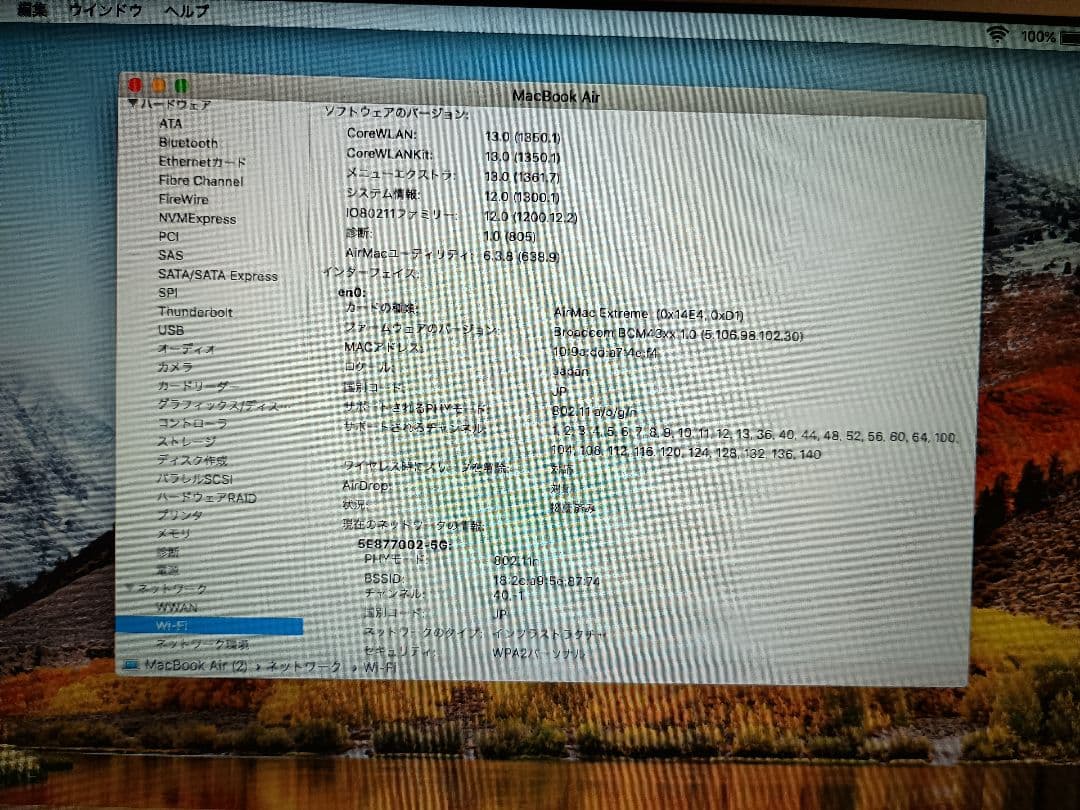Click the AirDrop label
The width and height of the screenshot is (1080, 810).
(365, 485)
